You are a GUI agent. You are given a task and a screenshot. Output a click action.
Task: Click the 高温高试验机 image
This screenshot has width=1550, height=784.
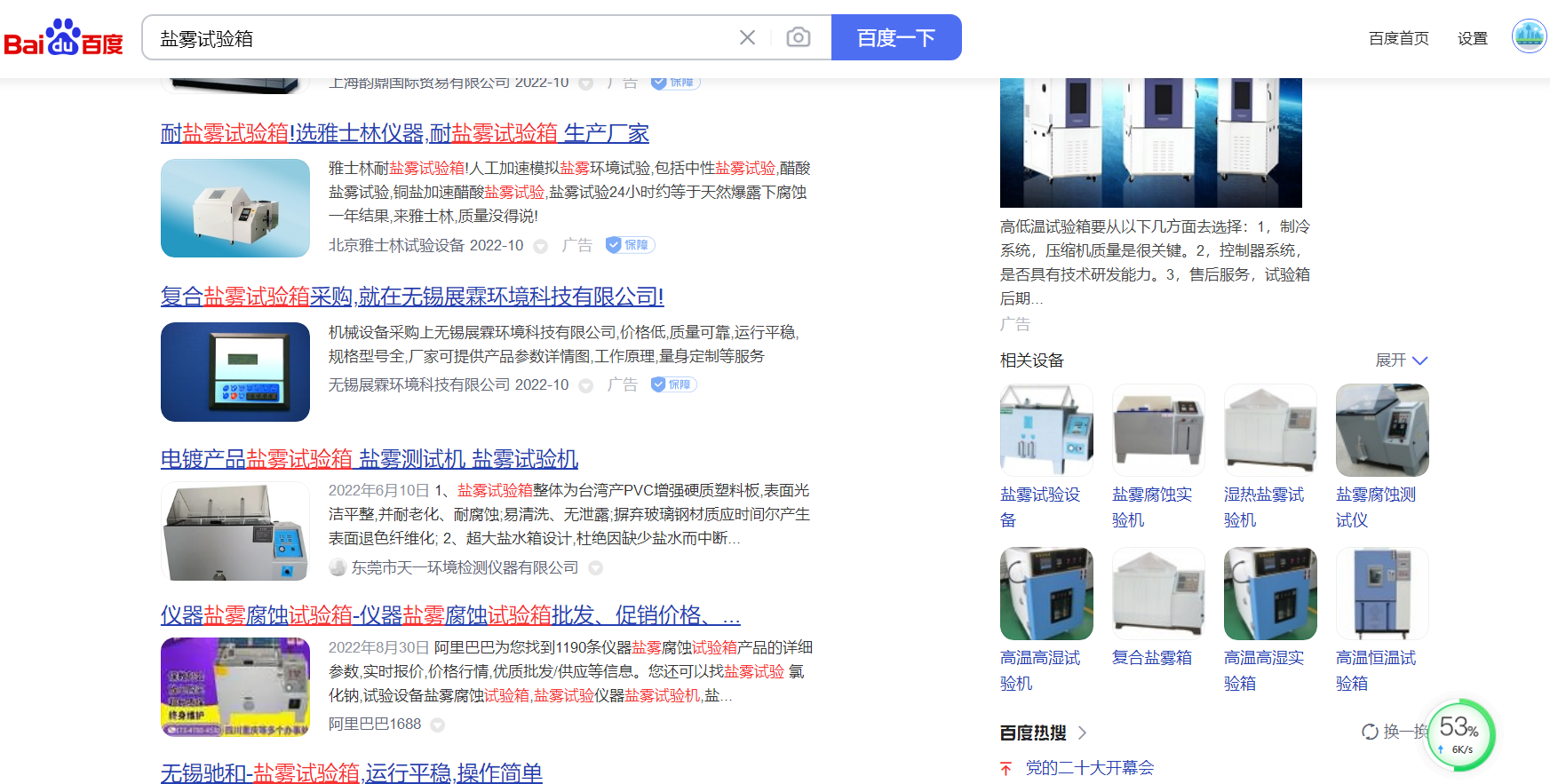(x=1046, y=594)
